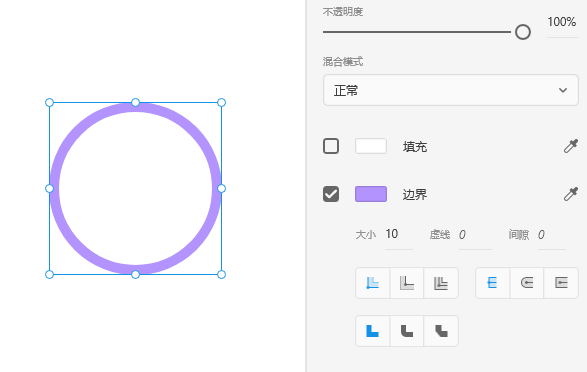Click the top-center selection handle
The image size is (587, 372).
136,103
